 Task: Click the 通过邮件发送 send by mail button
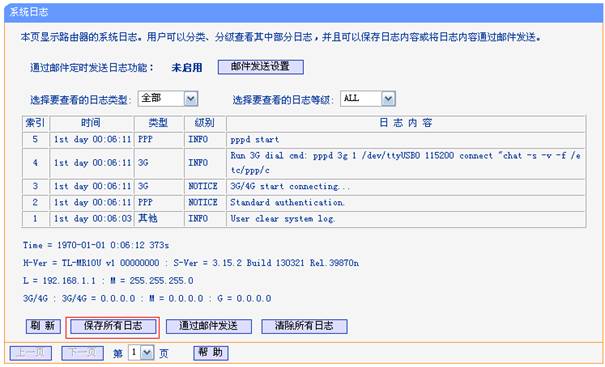208,326
